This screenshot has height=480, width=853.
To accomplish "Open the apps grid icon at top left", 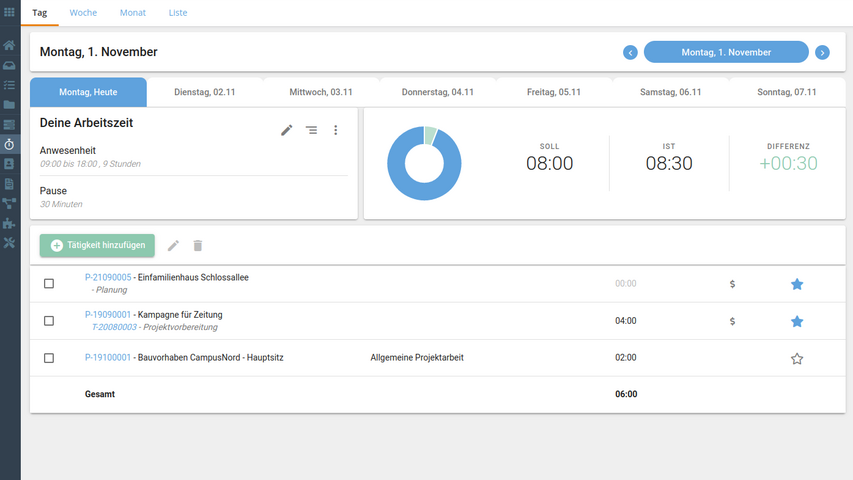I will click(x=10, y=12).
